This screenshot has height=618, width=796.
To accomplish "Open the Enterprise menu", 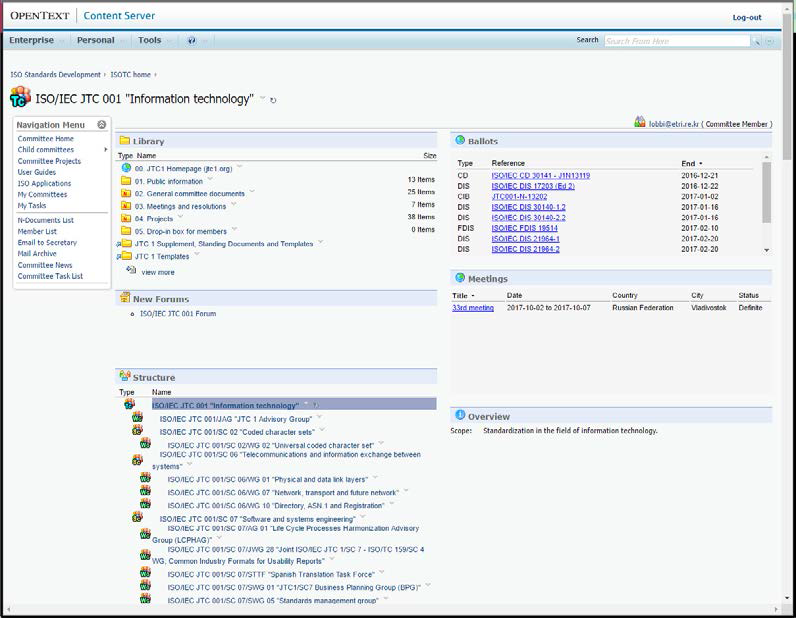I will click(x=32, y=41).
